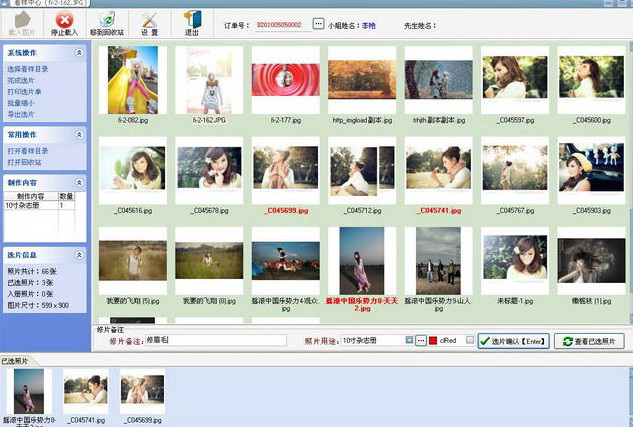633x427 pixels.
Task: Click 查看已选照片 view selected photos button
Action: click(589, 341)
